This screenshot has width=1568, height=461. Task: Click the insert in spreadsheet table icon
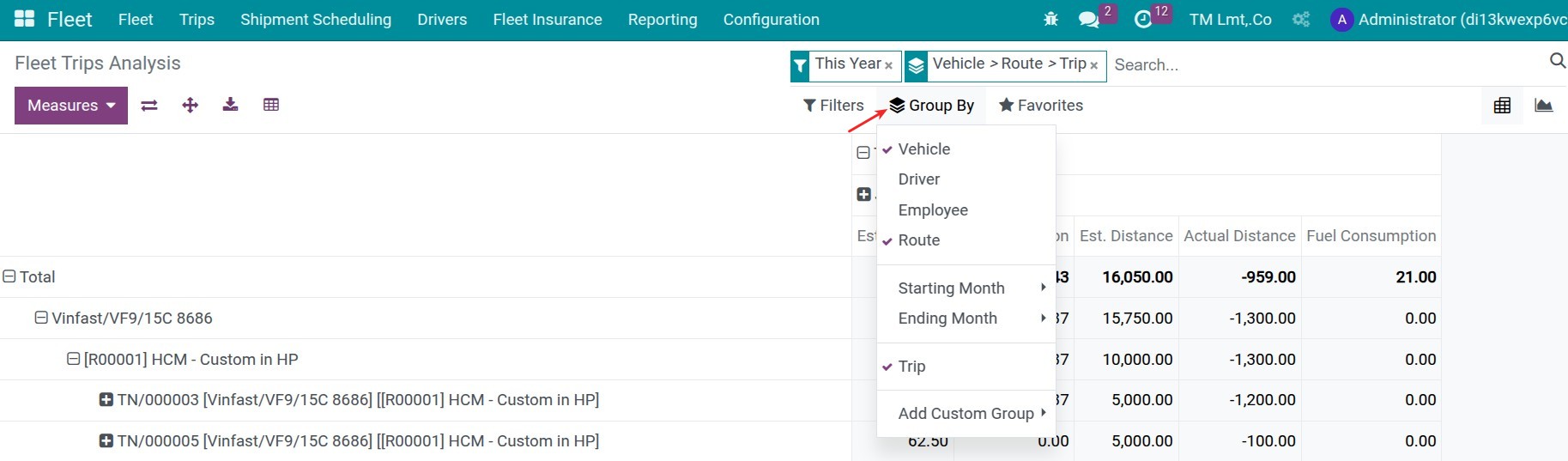point(271,105)
